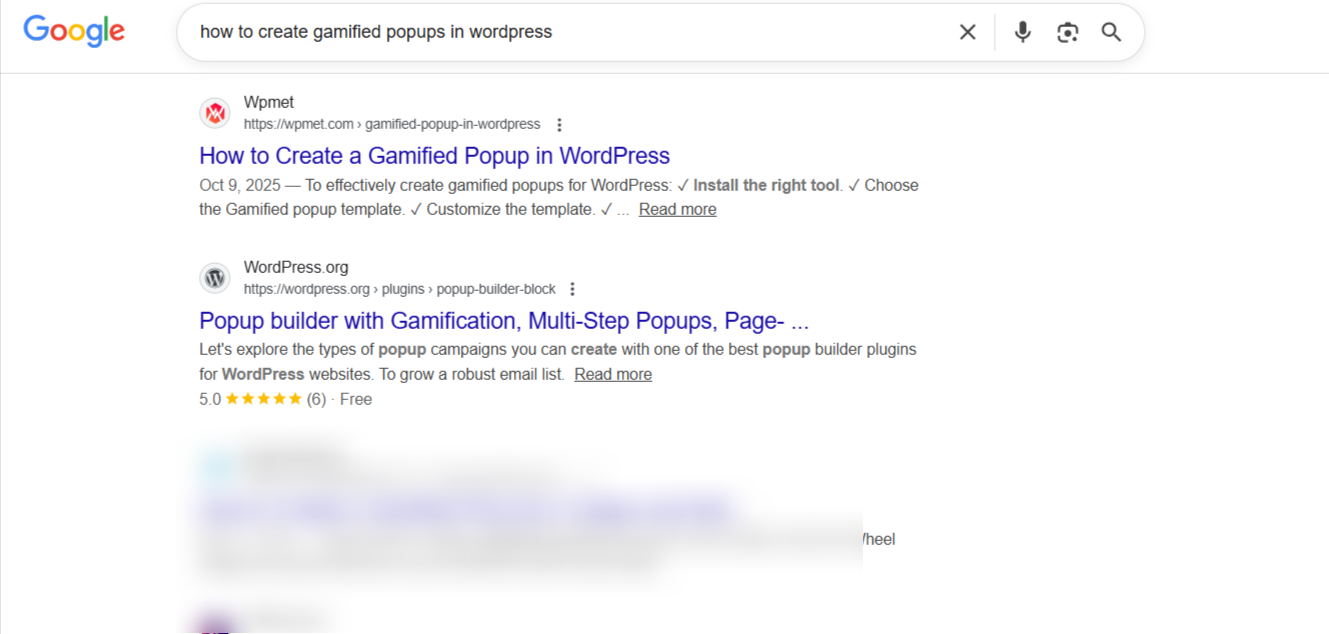The width and height of the screenshot is (1329, 634).
Task: Run the search via magnifying glass icon
Action: coord(1111,31)
